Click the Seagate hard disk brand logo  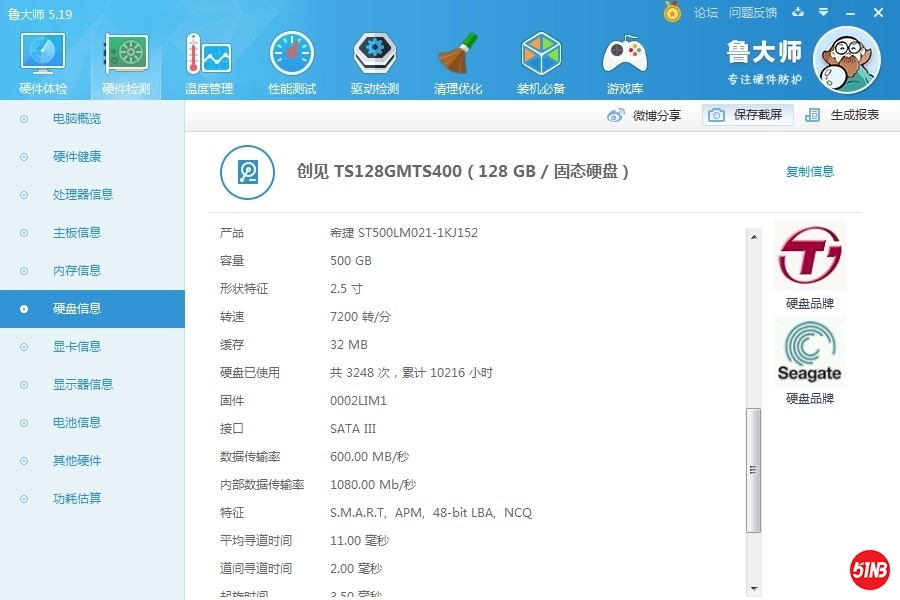click(809, 353)
